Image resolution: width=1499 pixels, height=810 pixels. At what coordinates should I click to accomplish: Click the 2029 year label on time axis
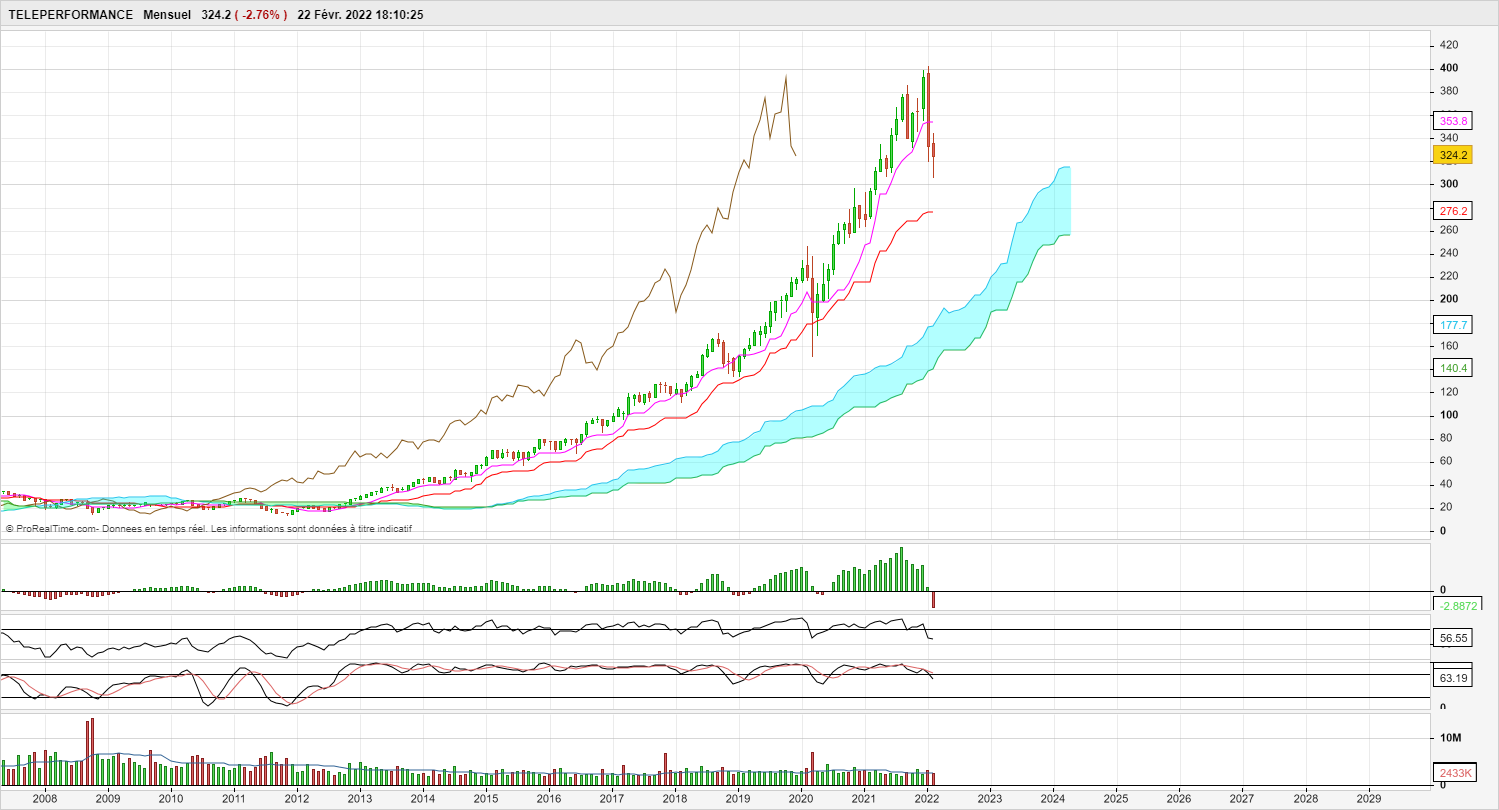tap(1368, 799)
